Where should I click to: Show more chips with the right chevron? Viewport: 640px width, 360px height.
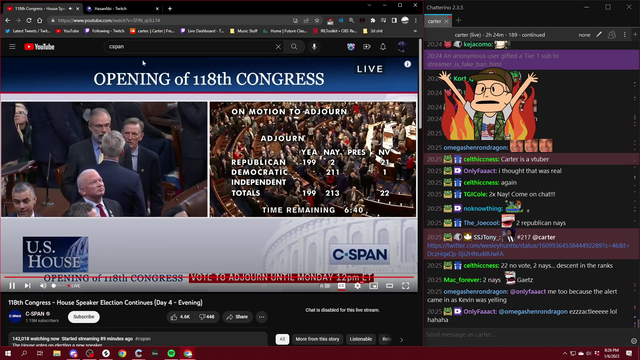pyautogui.click(x=402, y=340)
